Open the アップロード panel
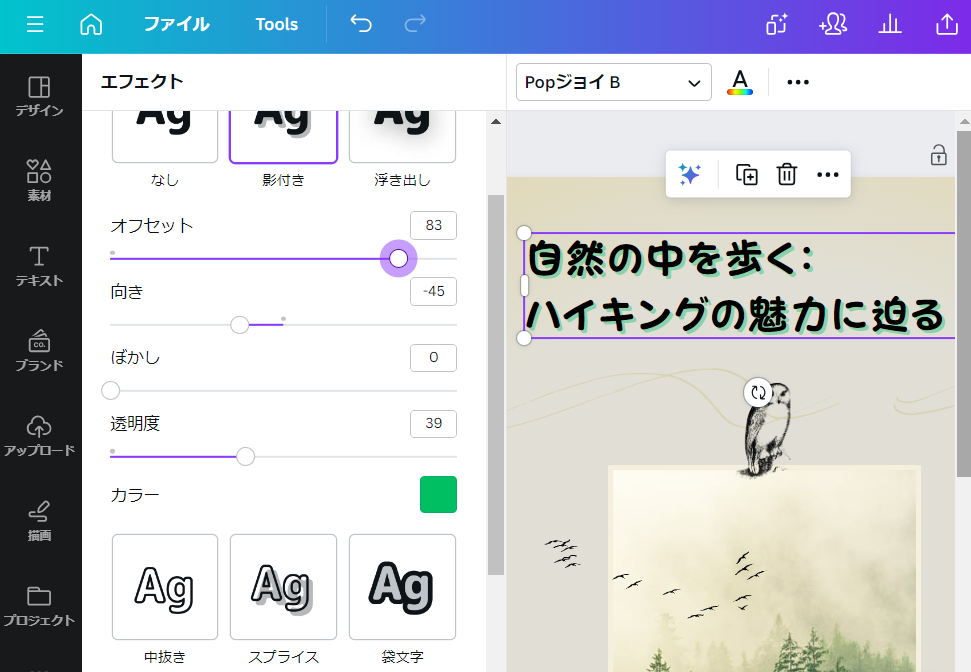The image size is (971, 672). tap(39, 435)
